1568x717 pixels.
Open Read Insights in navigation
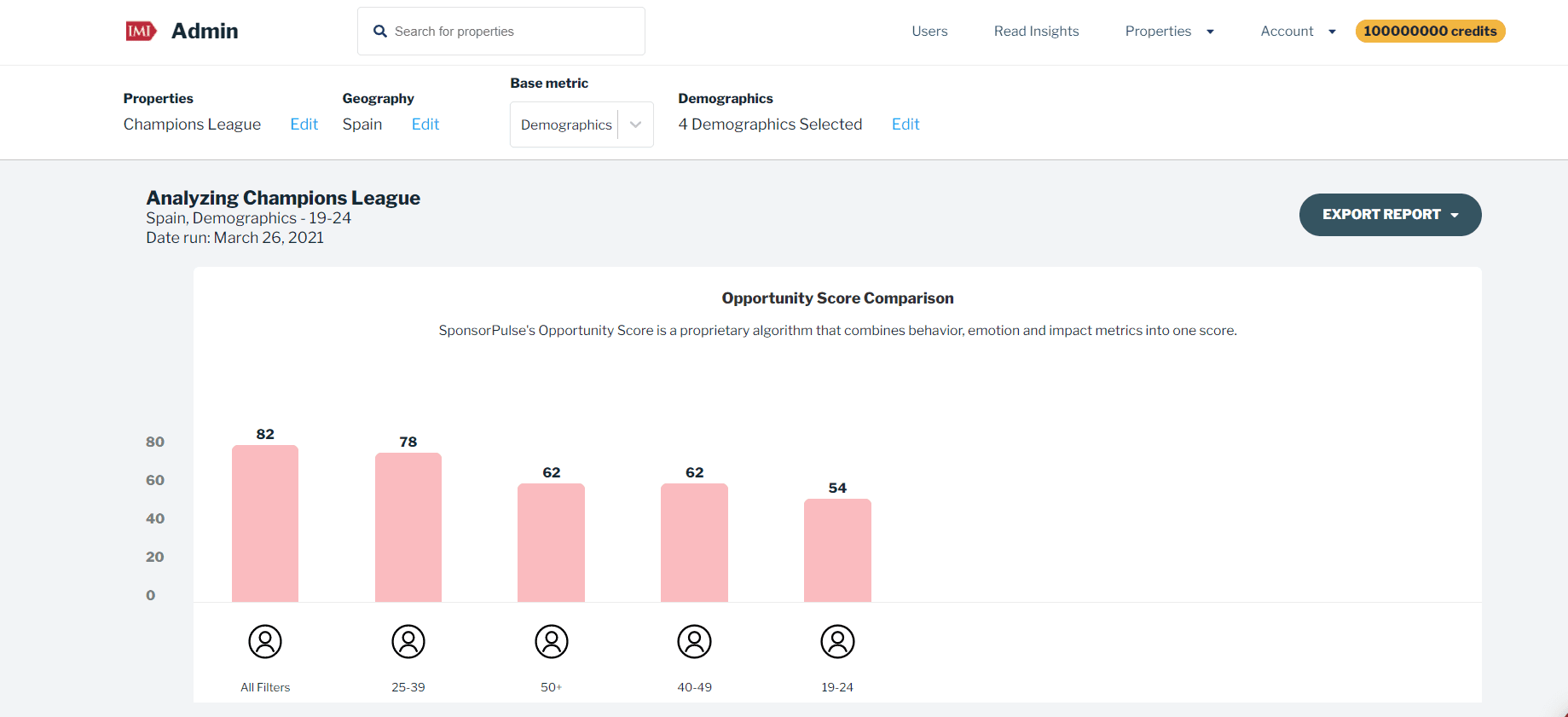point(1036,32)
